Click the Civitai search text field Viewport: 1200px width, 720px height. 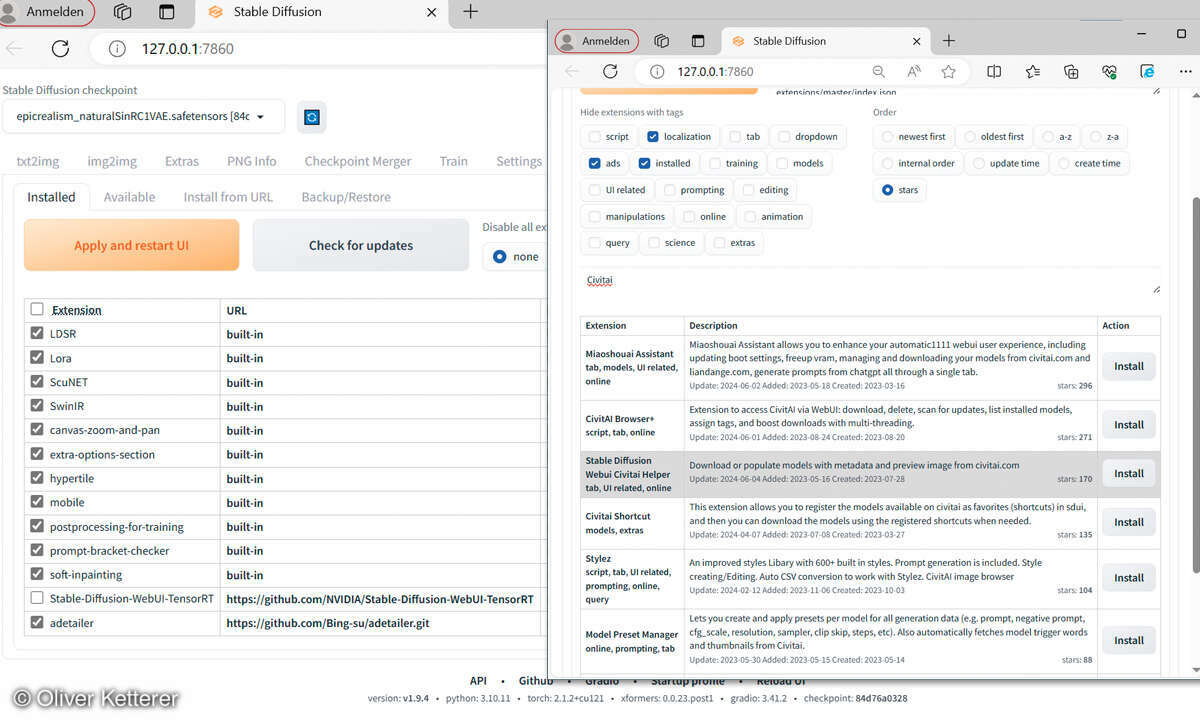point(870,282)
